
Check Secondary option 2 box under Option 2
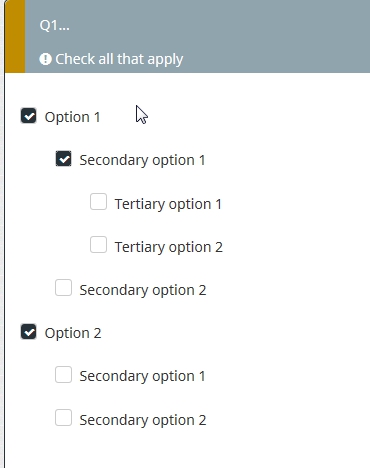63,418
